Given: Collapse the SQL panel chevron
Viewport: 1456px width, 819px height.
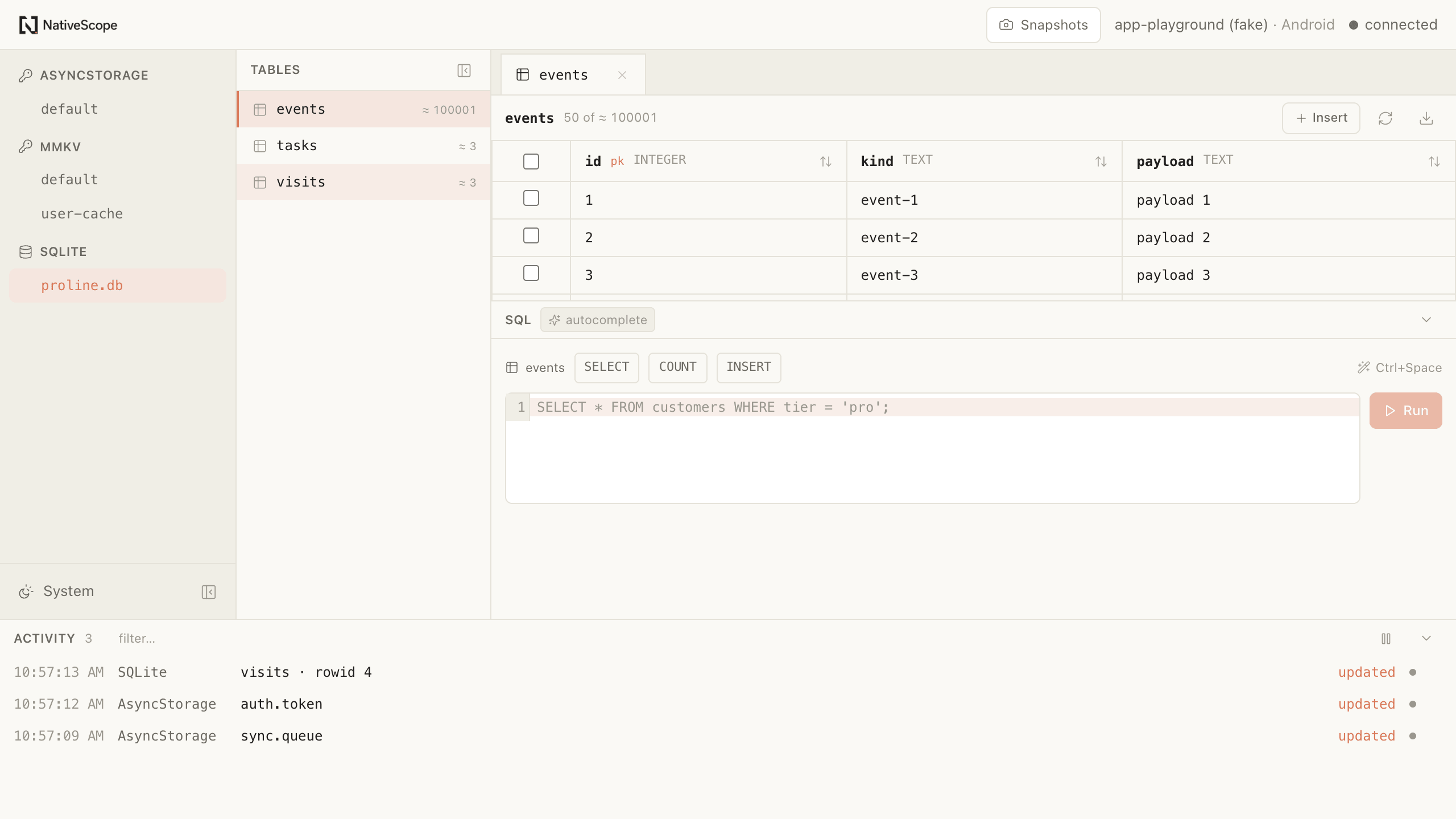Looking at the screenshot, I should pyautogui.click(x=1426, y=320).
